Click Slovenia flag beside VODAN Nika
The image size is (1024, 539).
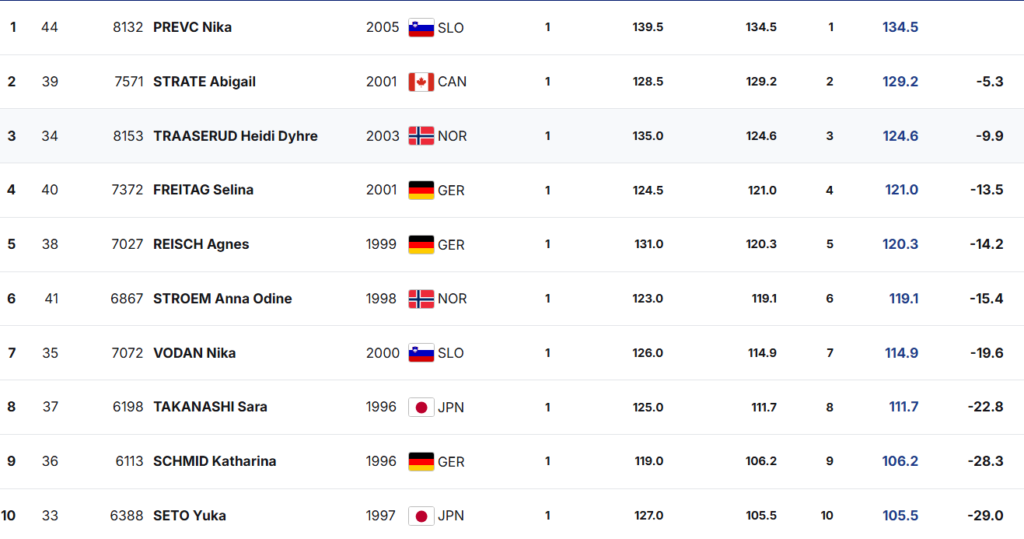pyautogui.click(x=421, y=353)
